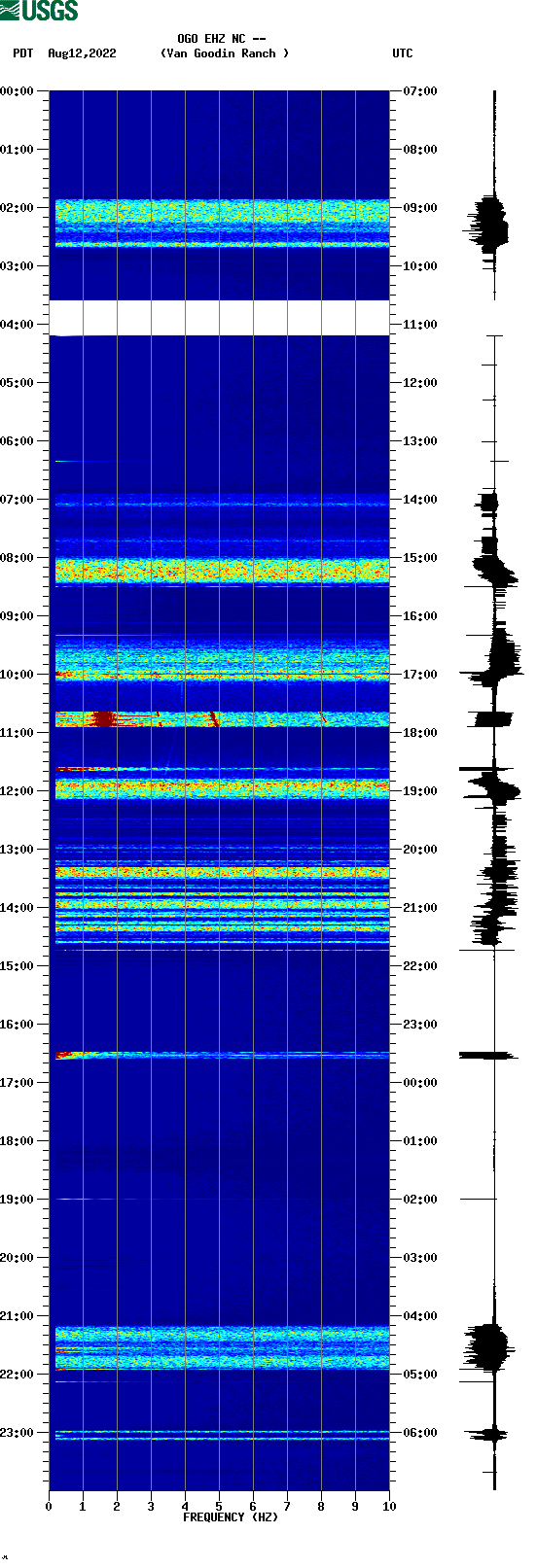This screenshot has width=537, height=1568.
Task: Click the 10 Hz frequency tick label
Action: point(389,1507)
